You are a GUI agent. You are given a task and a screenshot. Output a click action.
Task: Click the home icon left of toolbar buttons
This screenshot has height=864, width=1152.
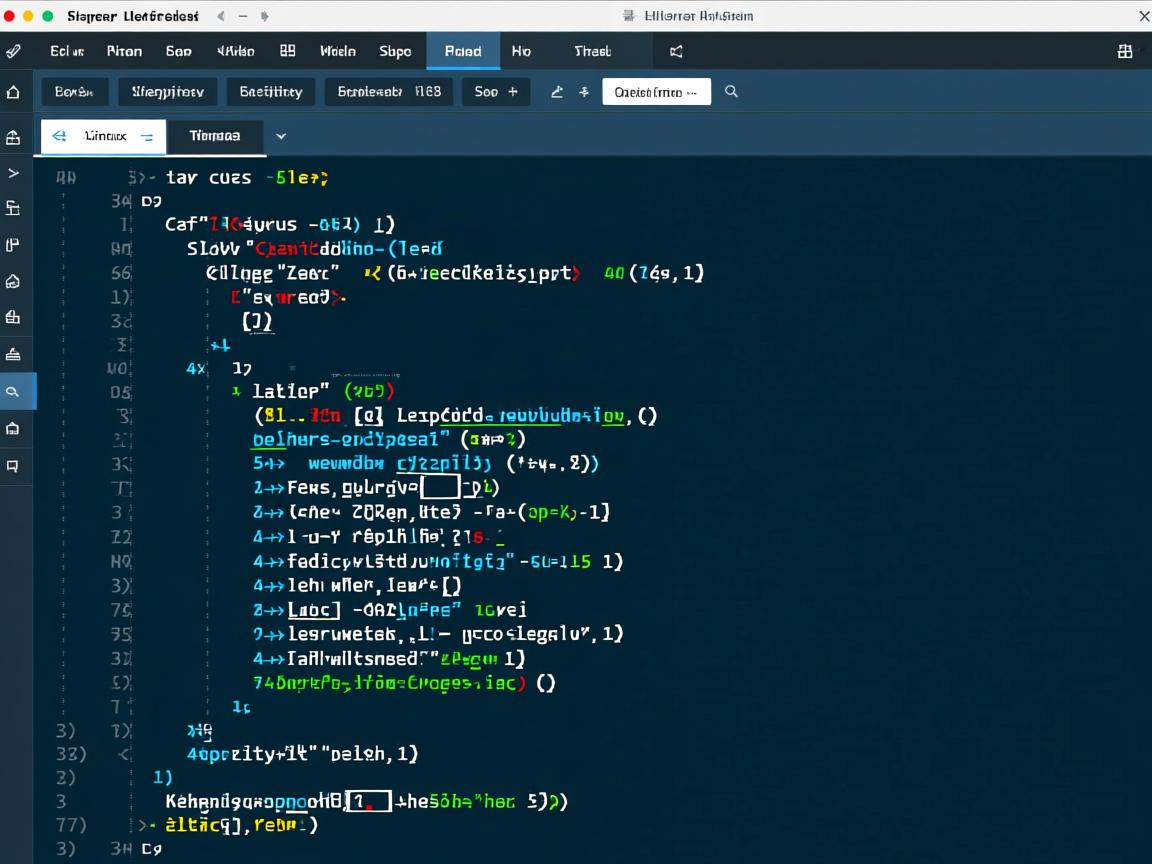tap(13, 92)
